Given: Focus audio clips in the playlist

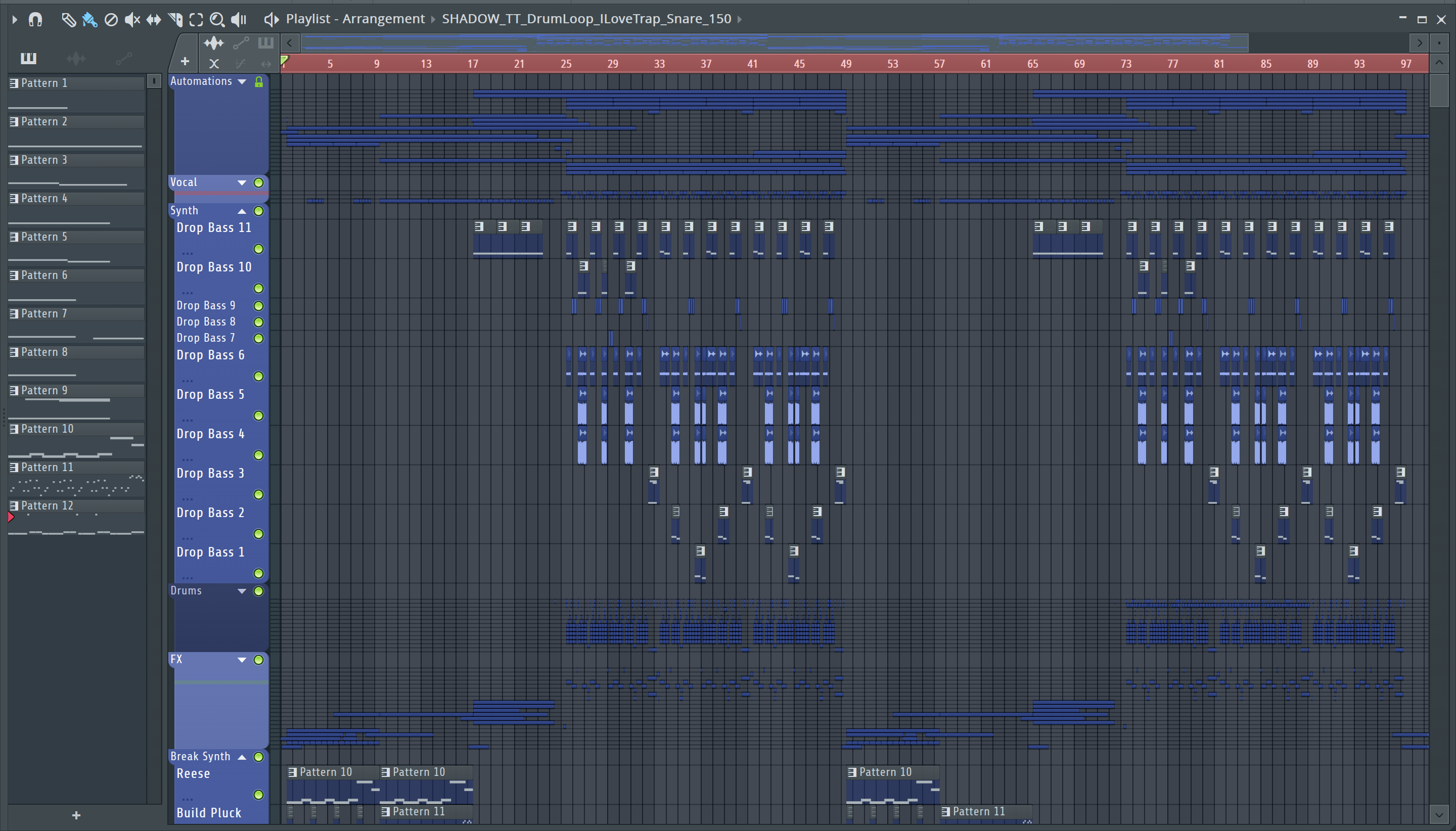Looking at the screenshot, I should (214, 43).
